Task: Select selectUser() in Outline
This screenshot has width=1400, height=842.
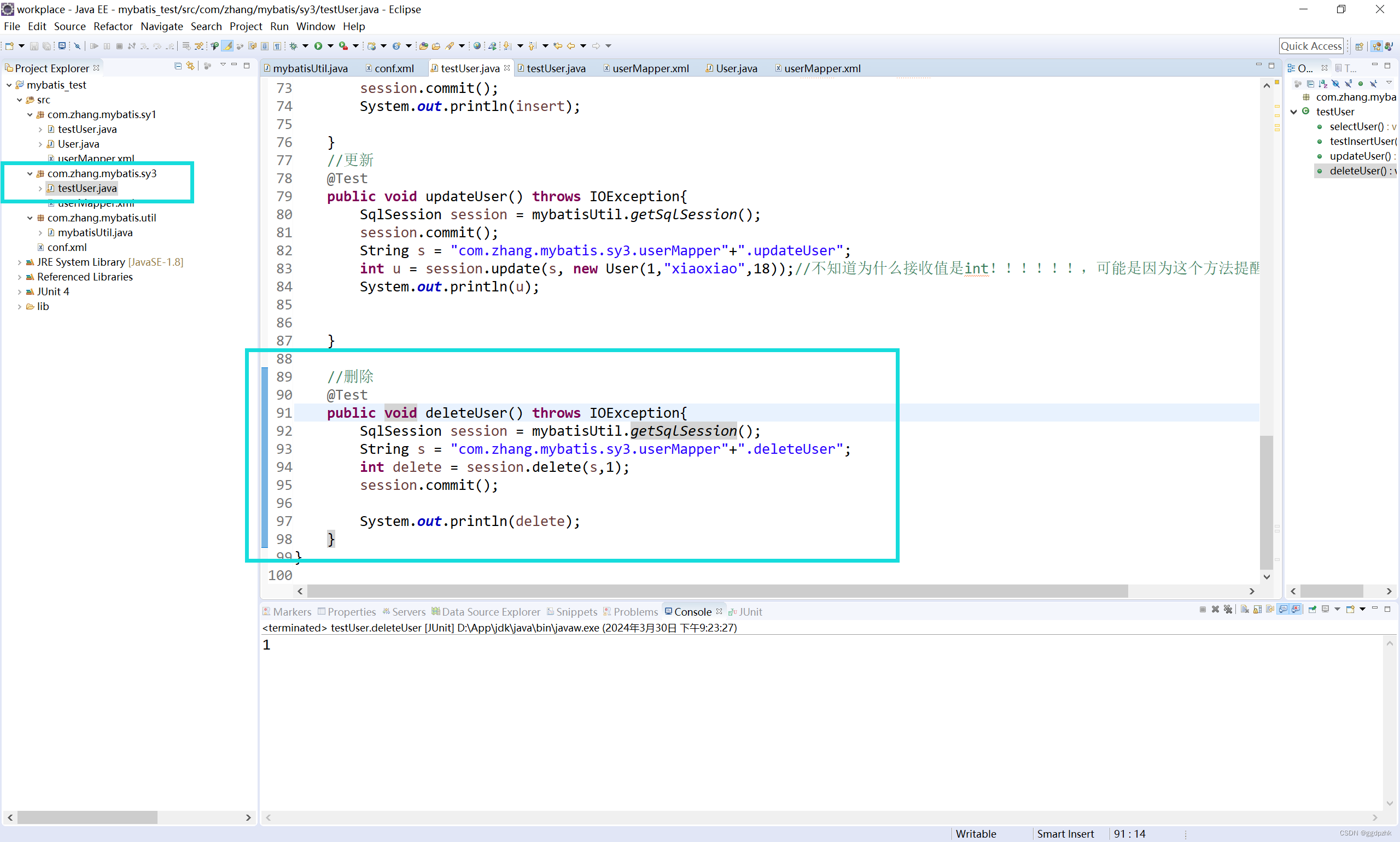Action: [x=1356, y=126]
